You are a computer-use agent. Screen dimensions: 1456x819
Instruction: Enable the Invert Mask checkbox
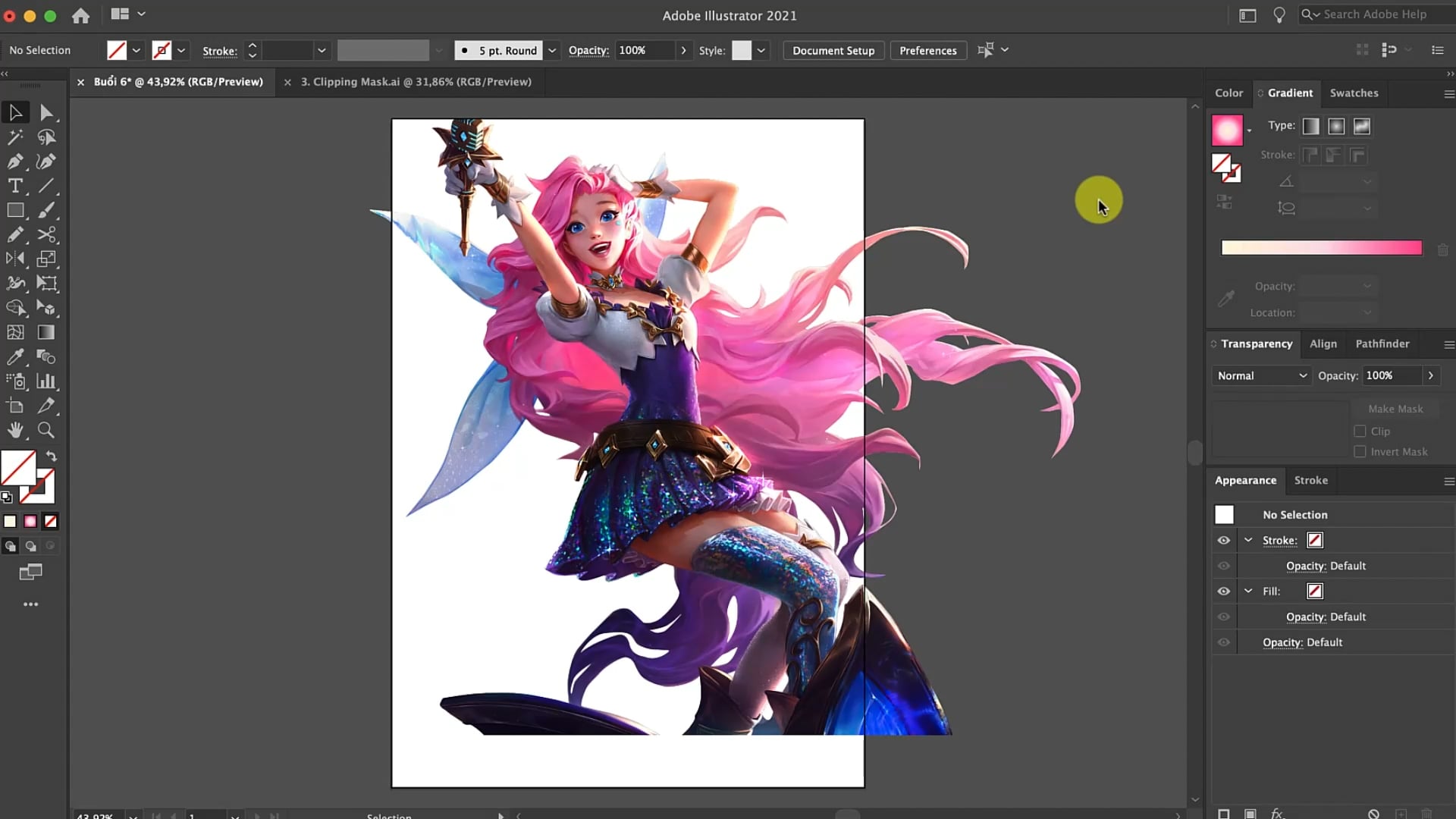click(x=1360, y=452)
